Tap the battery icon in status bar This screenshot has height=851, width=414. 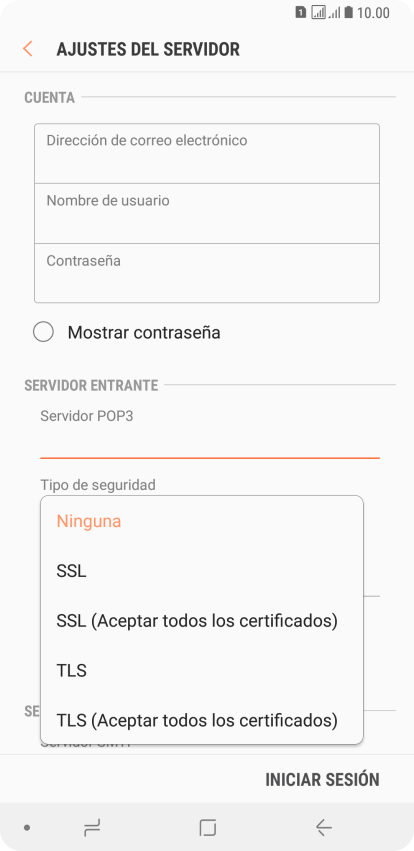348,12
